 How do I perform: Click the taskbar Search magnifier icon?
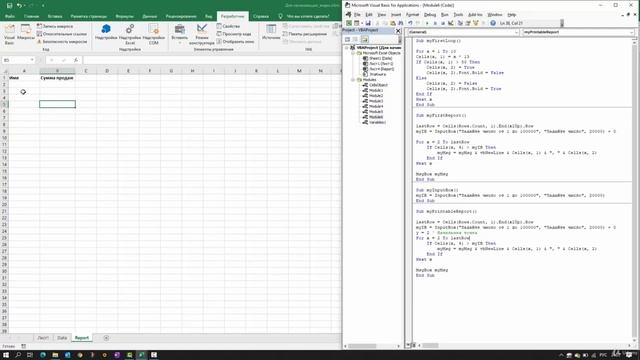point(18,355)
